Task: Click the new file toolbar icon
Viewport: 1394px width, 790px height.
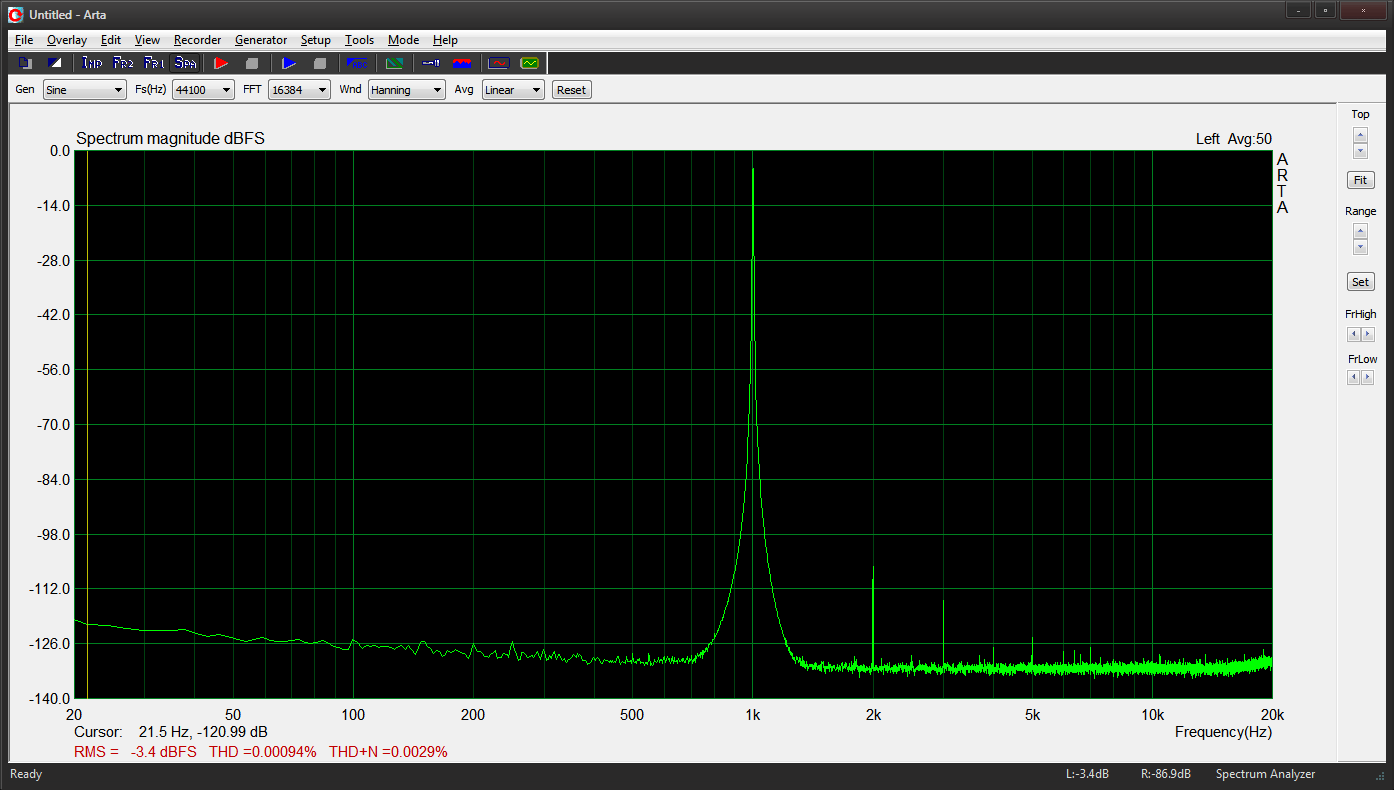Action: click(25, 63)
